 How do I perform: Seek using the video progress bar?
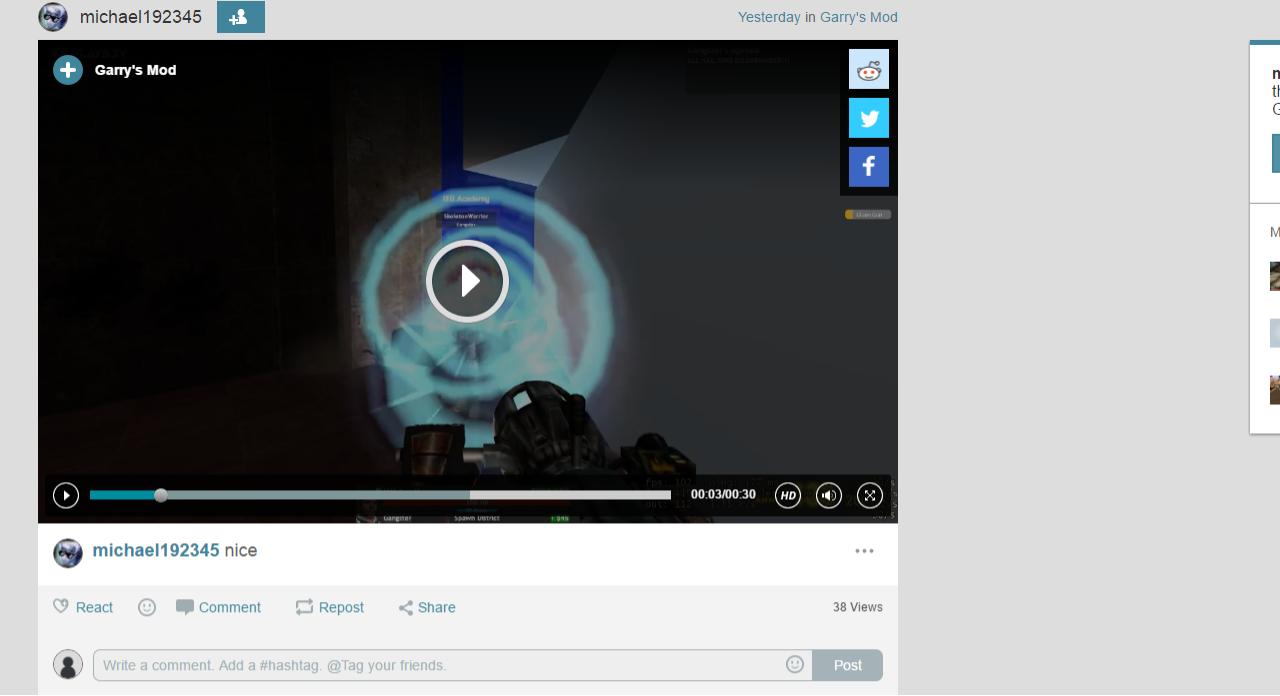(380, 495)
